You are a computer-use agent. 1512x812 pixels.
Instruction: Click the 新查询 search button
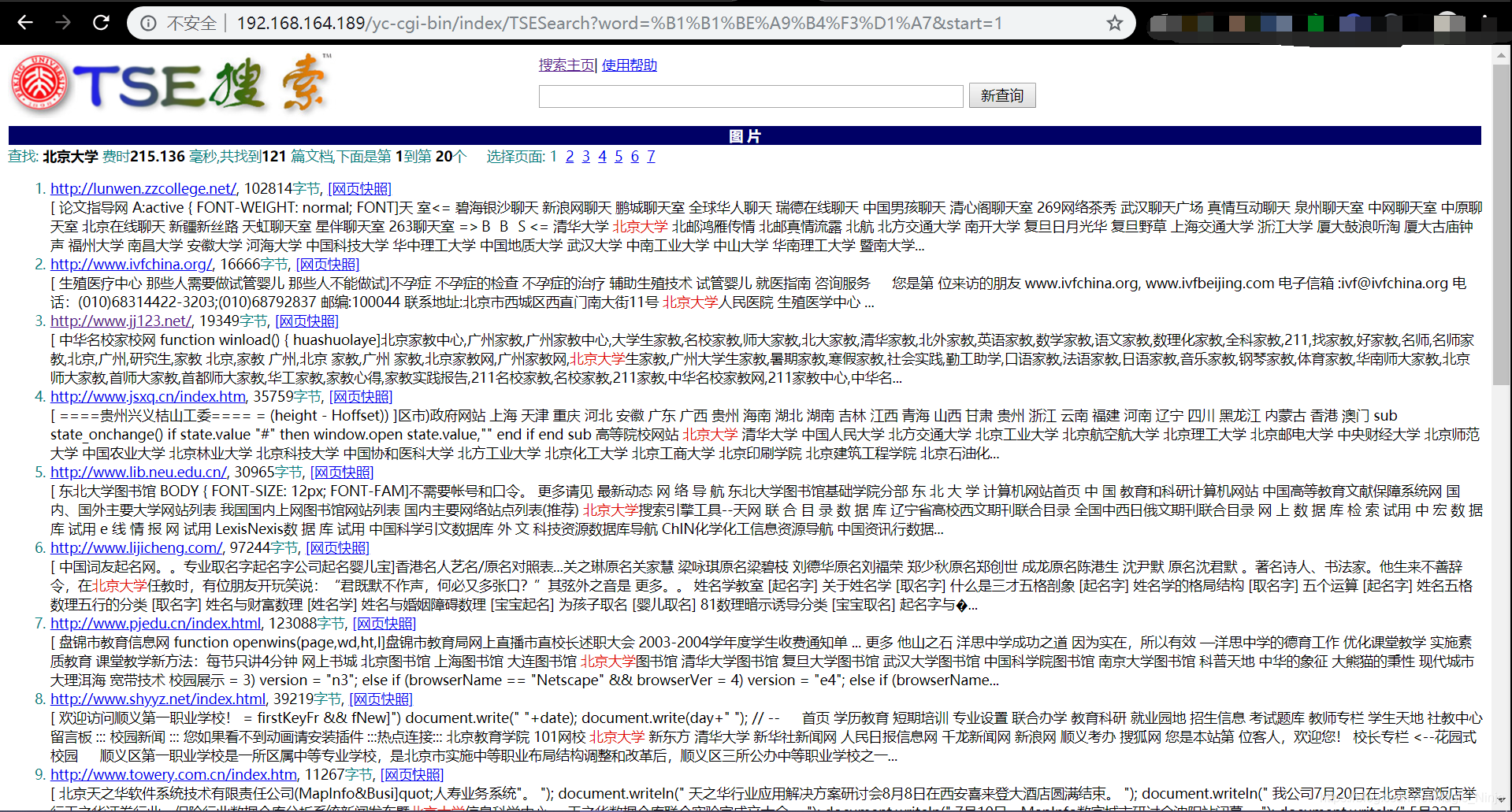[x=1001, y=95]
